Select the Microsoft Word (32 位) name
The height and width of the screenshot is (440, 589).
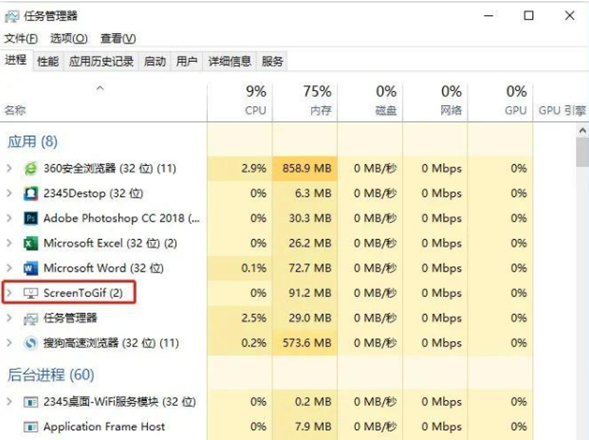click(x=103, y=268)
